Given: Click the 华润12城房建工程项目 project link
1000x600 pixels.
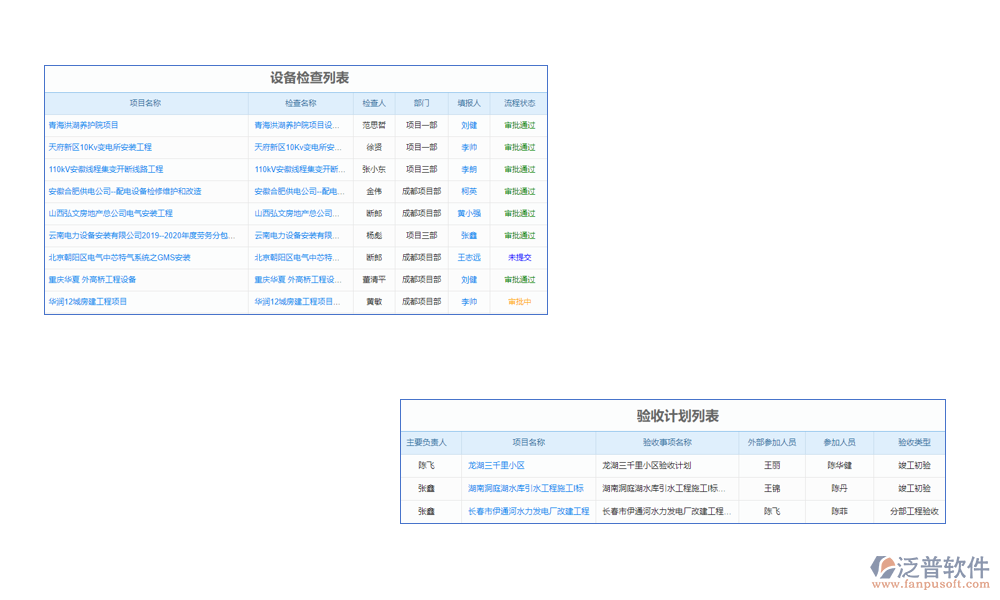Looking at the screenshot, I should point(88,301).
